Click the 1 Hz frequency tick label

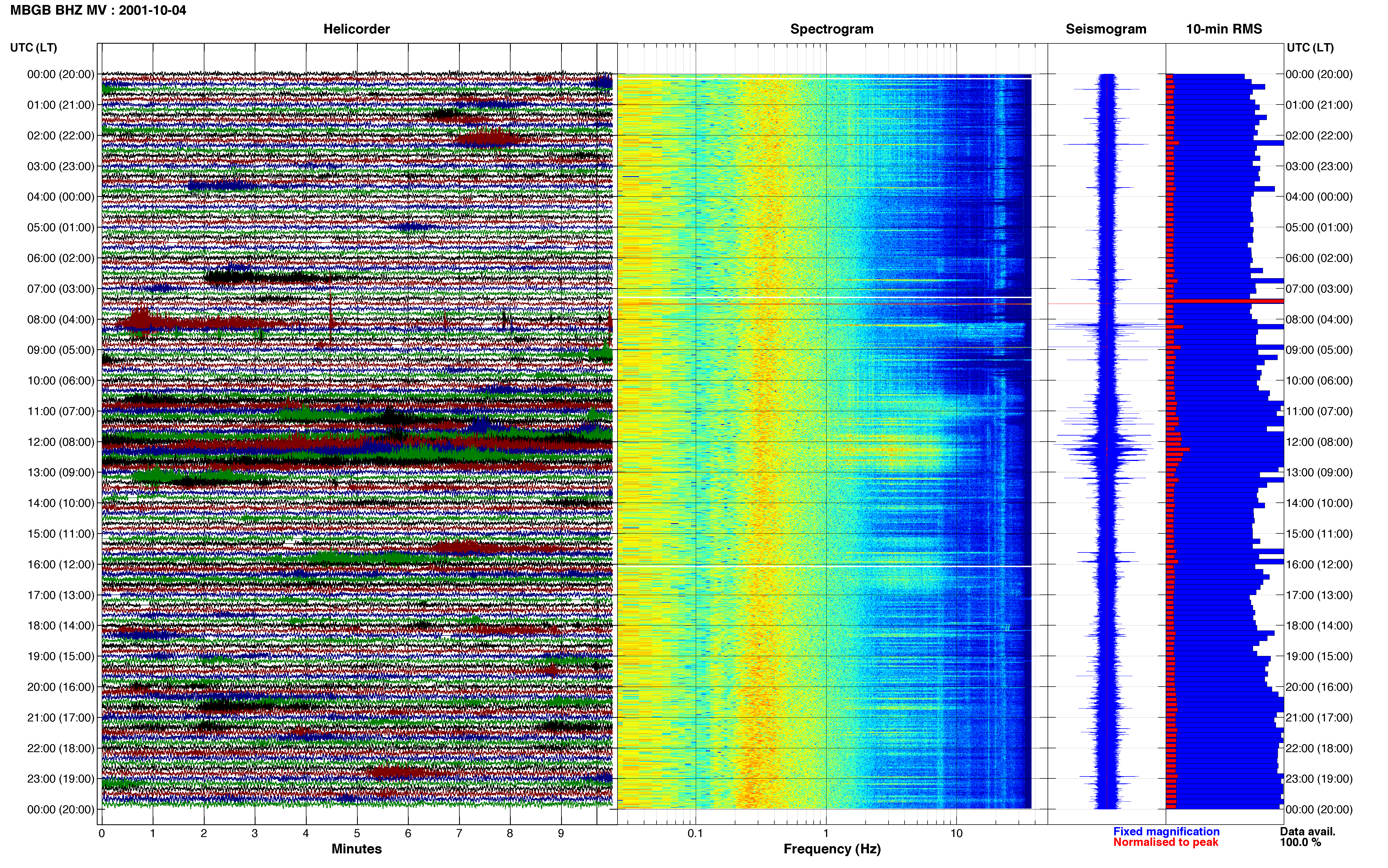click(826, 833)
